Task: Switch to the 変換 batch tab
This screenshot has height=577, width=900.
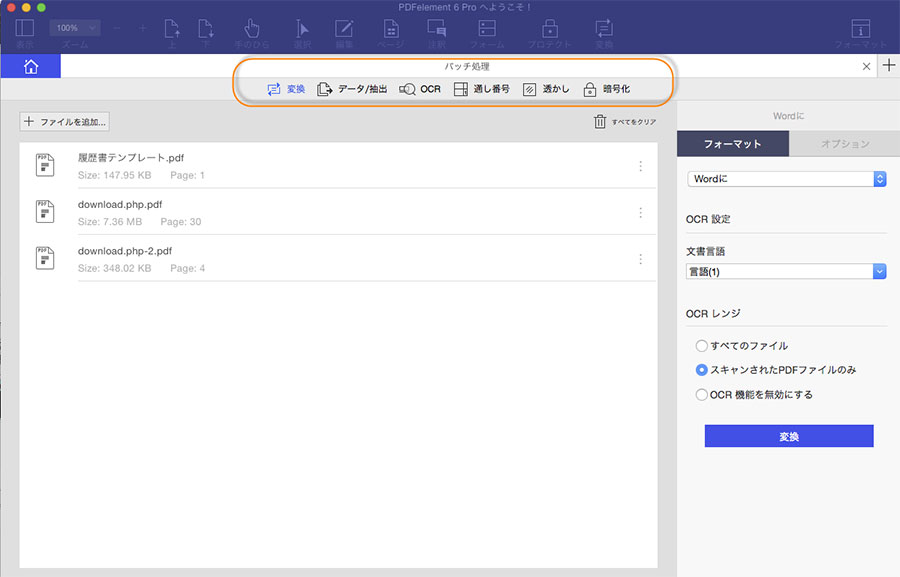Action: [286, 89]
